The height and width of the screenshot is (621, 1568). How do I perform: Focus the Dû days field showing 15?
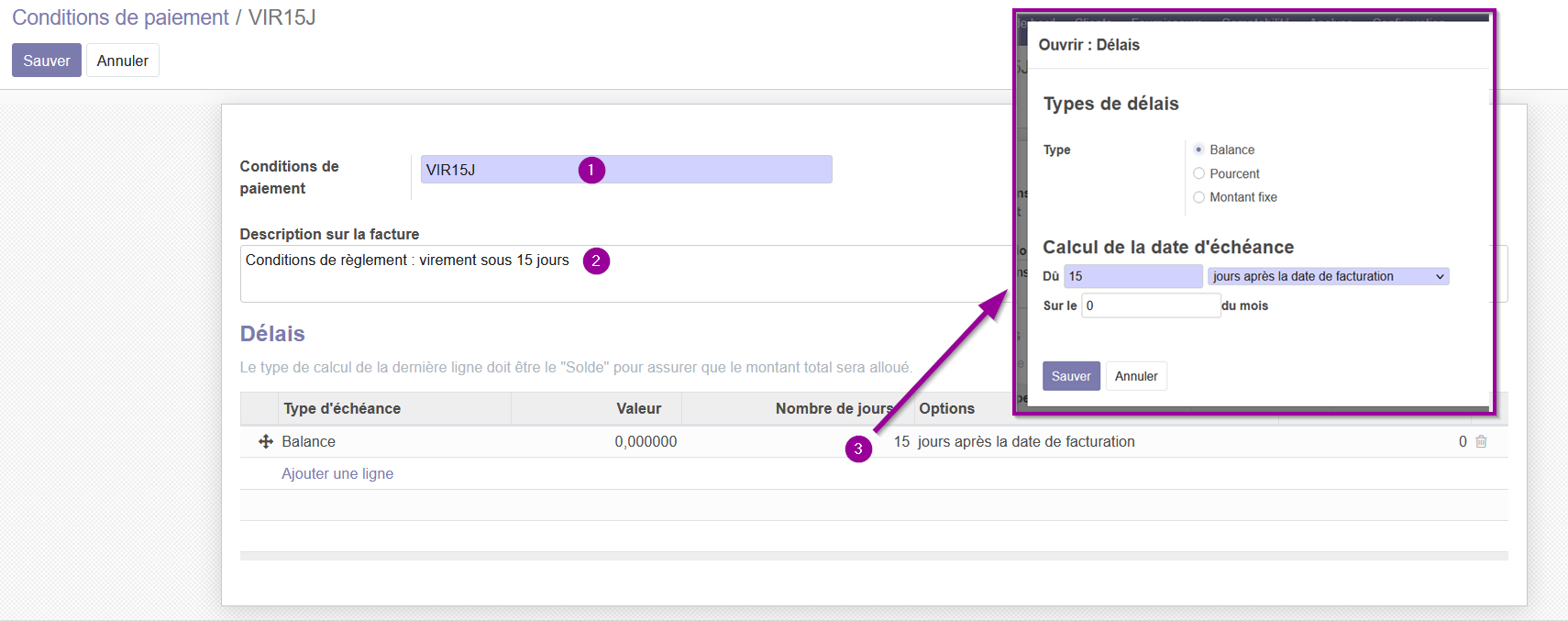[1133, 276]
